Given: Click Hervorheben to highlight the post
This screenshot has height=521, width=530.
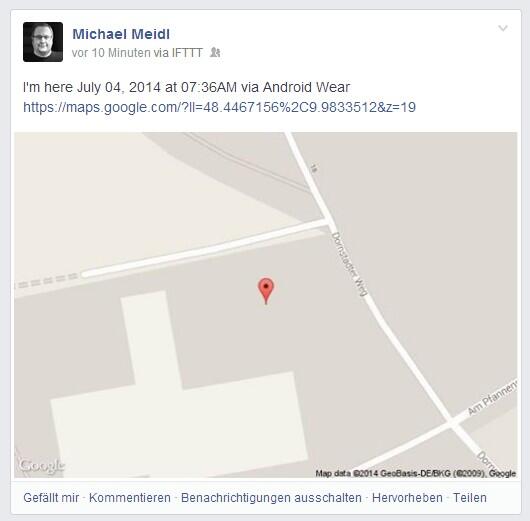Looking at the screenshot, I should pos(407,498).
